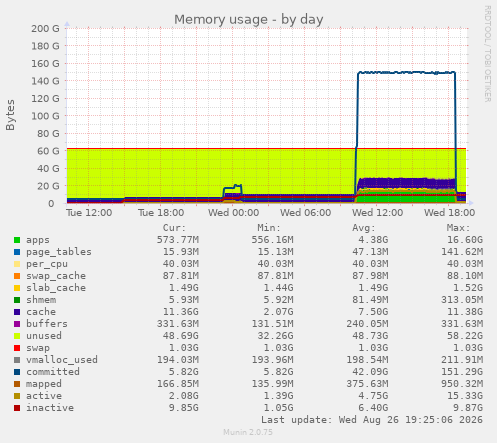
Task: Click the '60 G' y-axis label
Action: tap(48, 151)
